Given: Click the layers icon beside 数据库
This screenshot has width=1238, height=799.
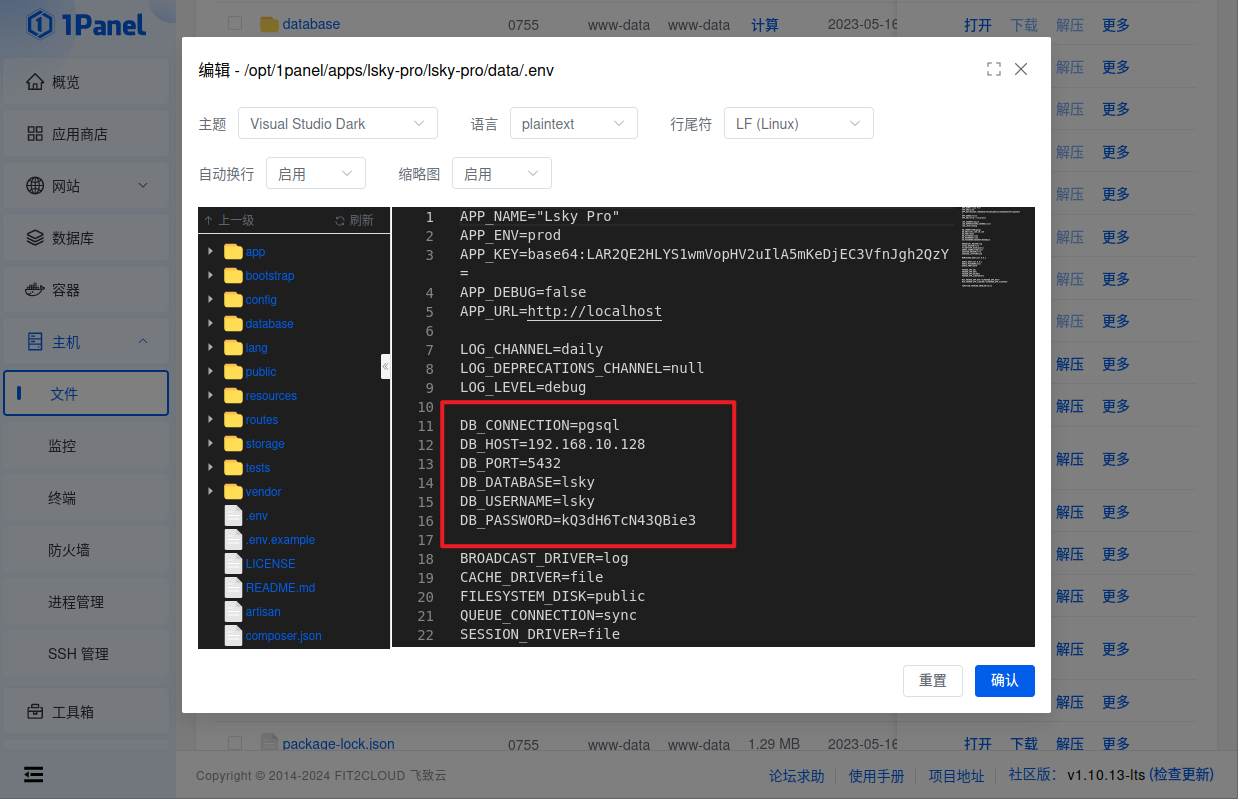Looking at the screenshot, I should pos(35,238).
